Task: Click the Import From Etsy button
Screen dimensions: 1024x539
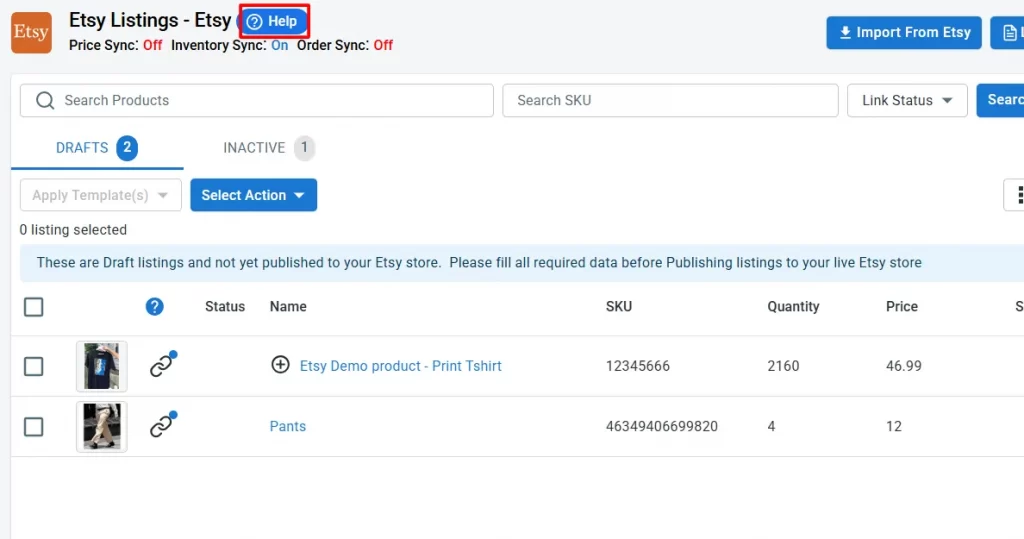Action: 904,33
